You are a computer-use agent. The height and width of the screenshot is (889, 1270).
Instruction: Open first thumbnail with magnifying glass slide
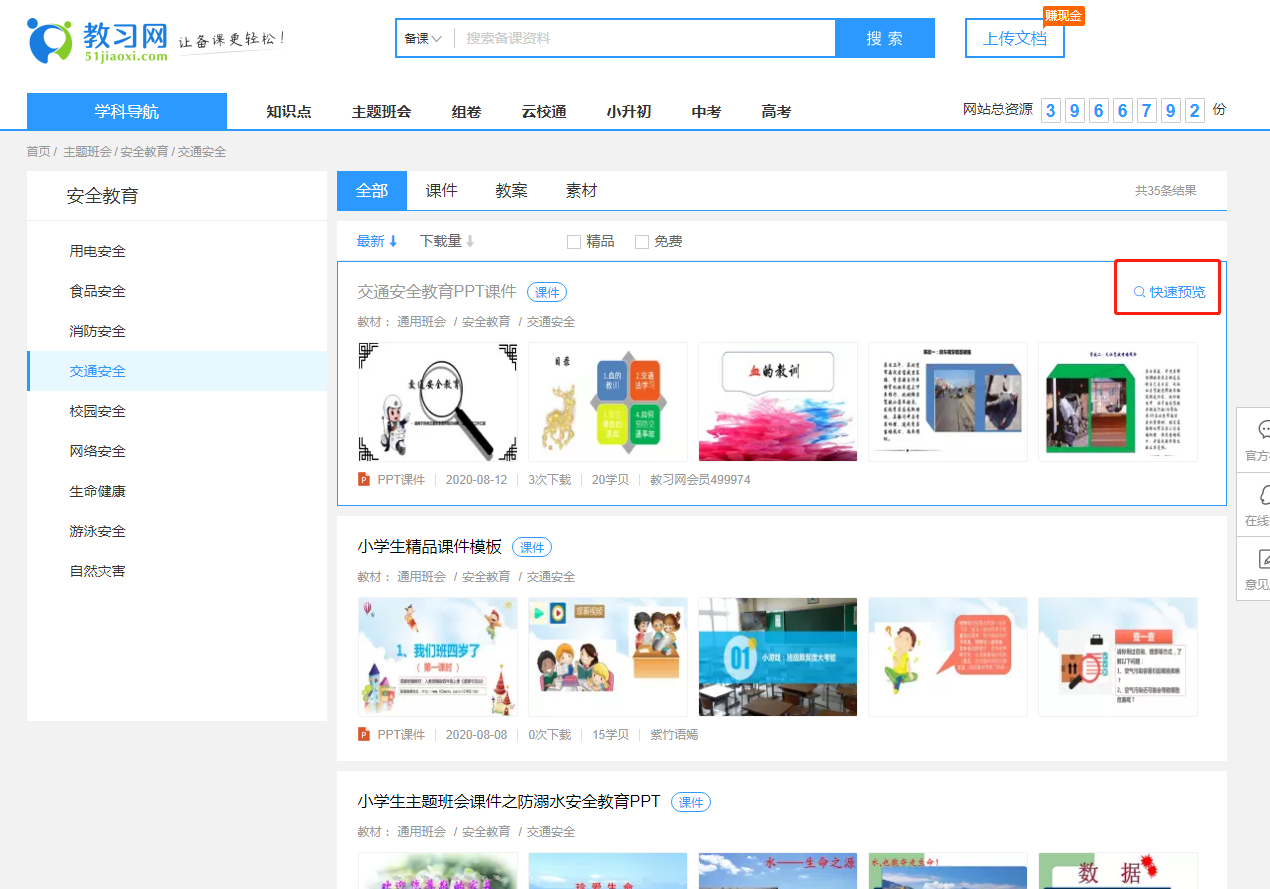click(438, 402)
